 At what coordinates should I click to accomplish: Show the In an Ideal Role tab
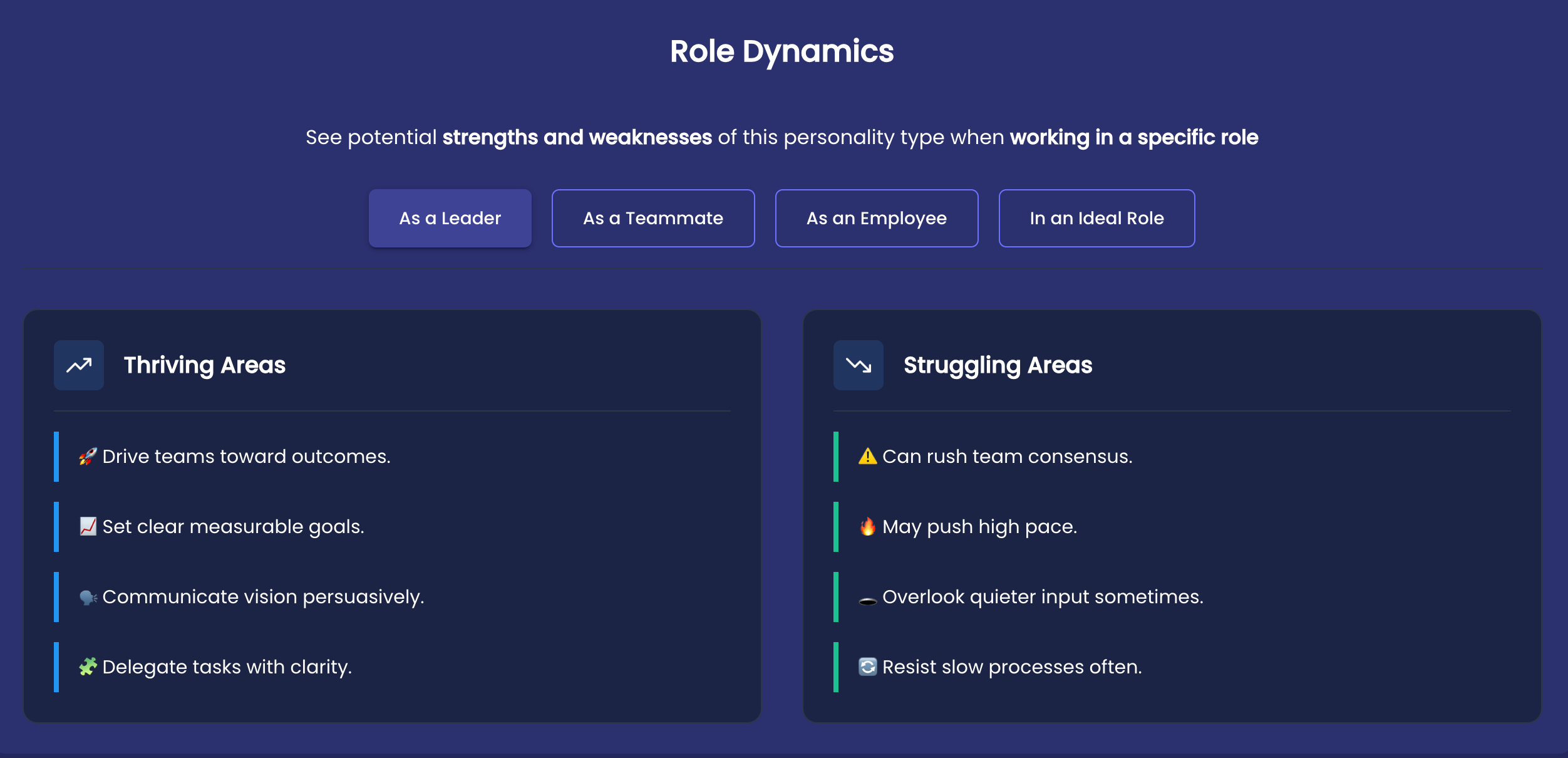point(1096,218)
